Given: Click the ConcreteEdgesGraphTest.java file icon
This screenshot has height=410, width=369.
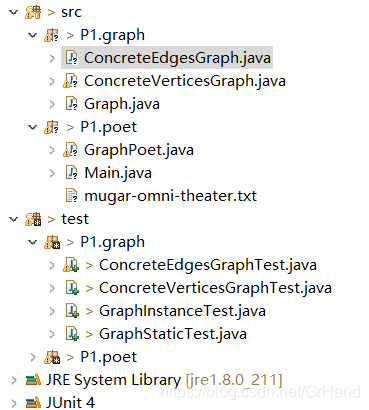Looking at the screenshot, I should tap(71, 265).
